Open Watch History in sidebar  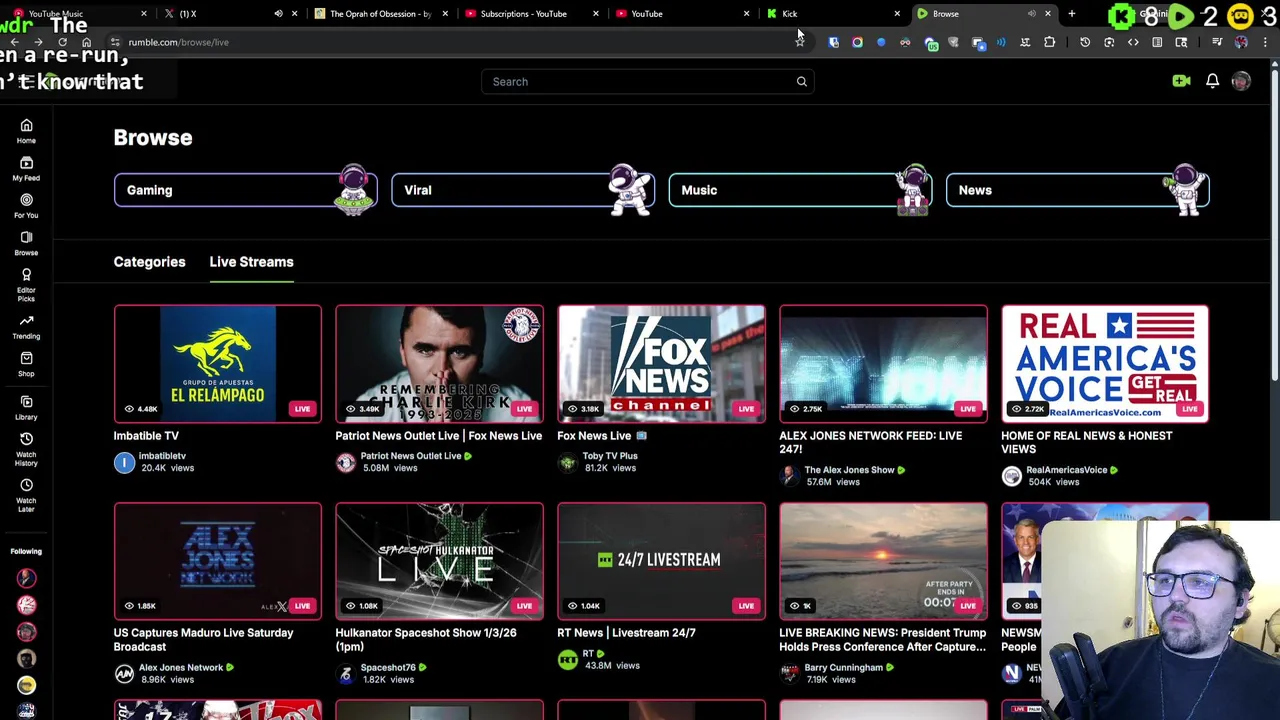click(26, 449)
